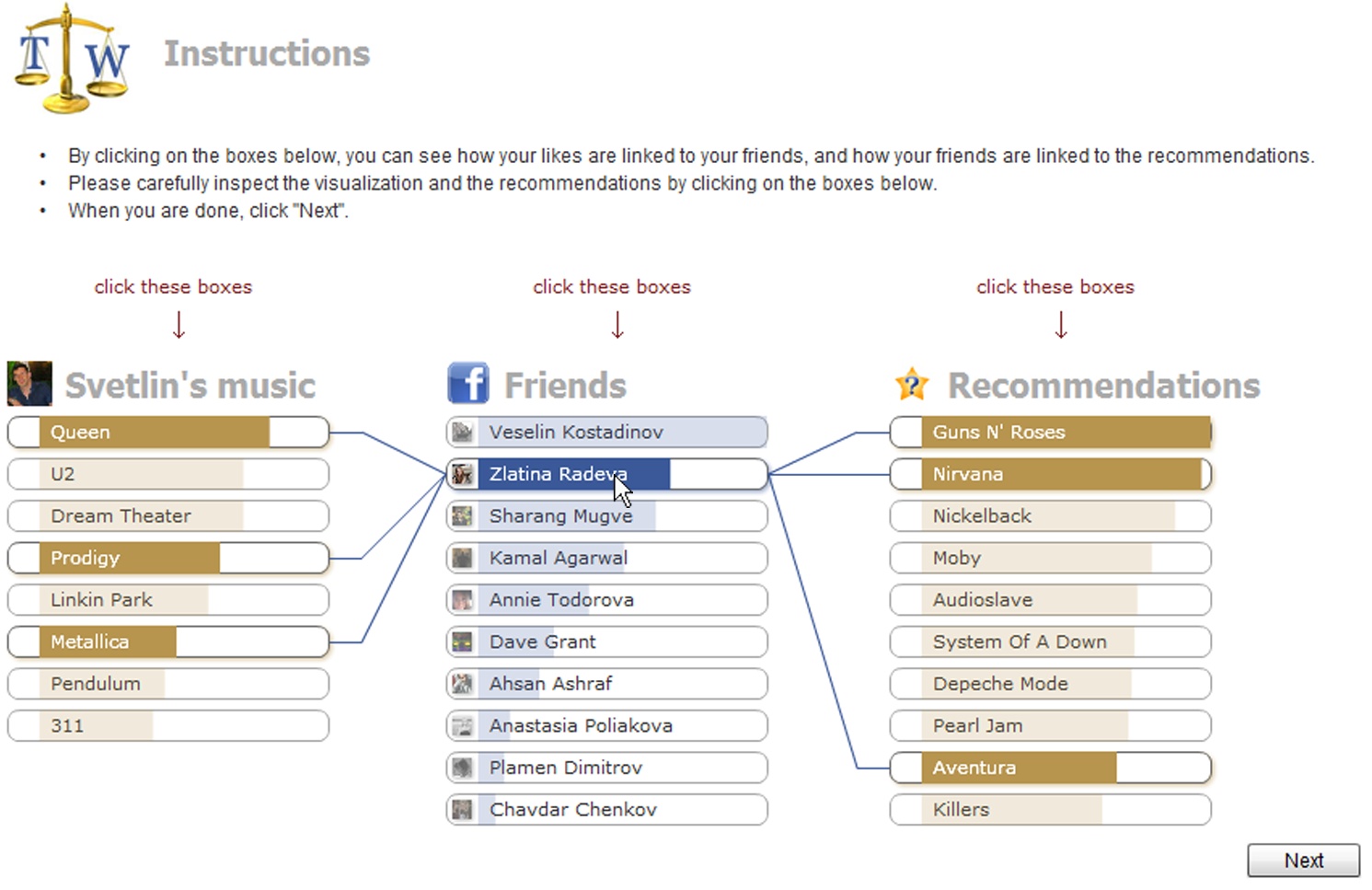Select the Dream Theater music box
Image resolution: width=1372 pixels, height=890 pixels.
[x=168, y=516]
